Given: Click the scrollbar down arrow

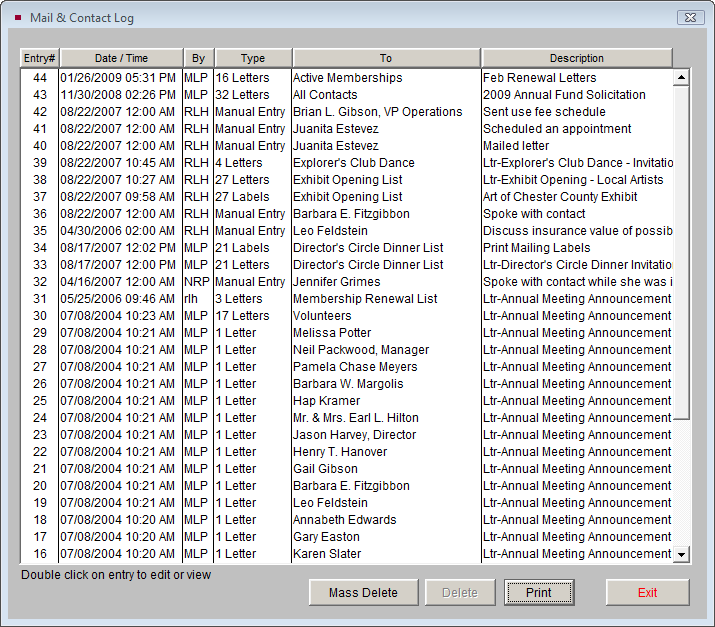Looking at the screenshot, I should coord(681,554).
